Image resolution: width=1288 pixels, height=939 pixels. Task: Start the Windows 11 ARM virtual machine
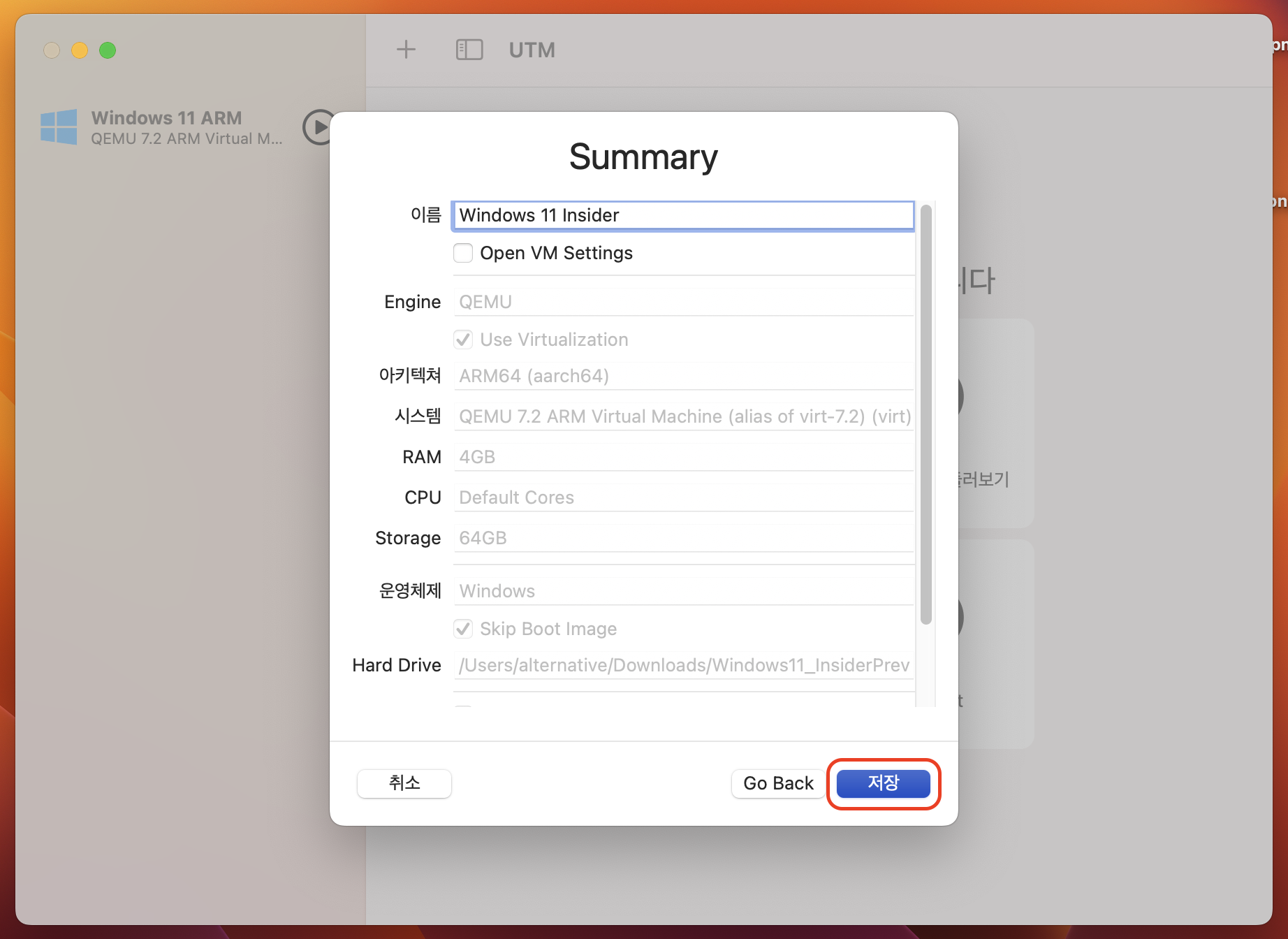[x=319, y=127]
